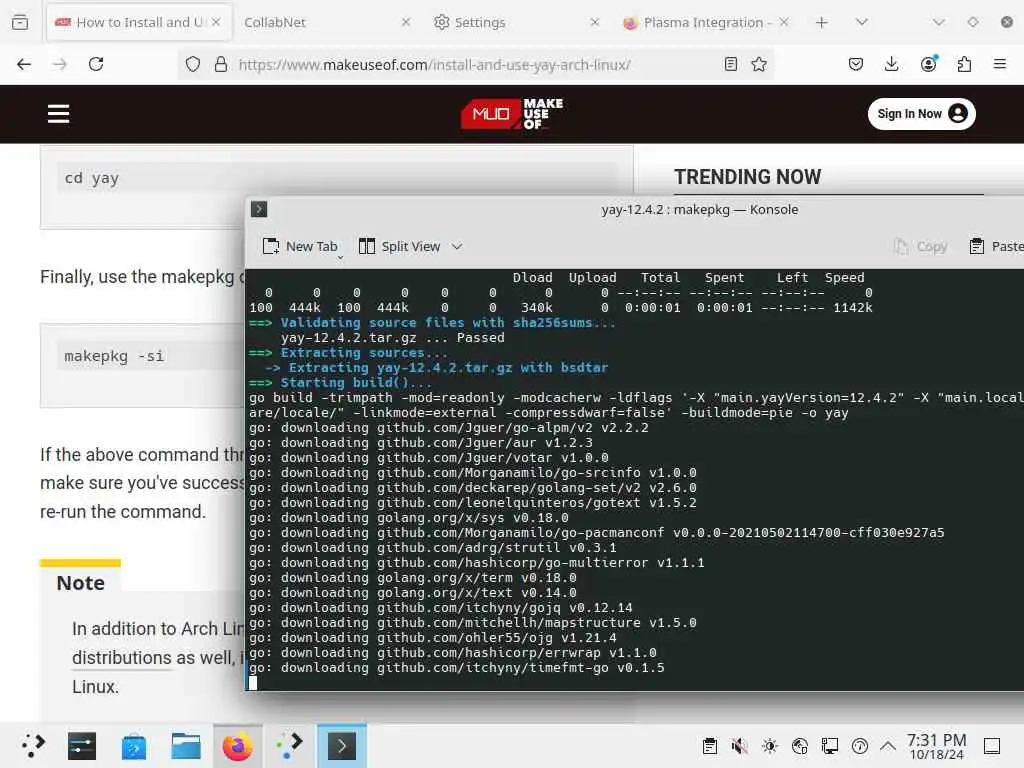Screen dimensions: 1024x768
Task: Save page to Pocket
Action: click(856, 64)
